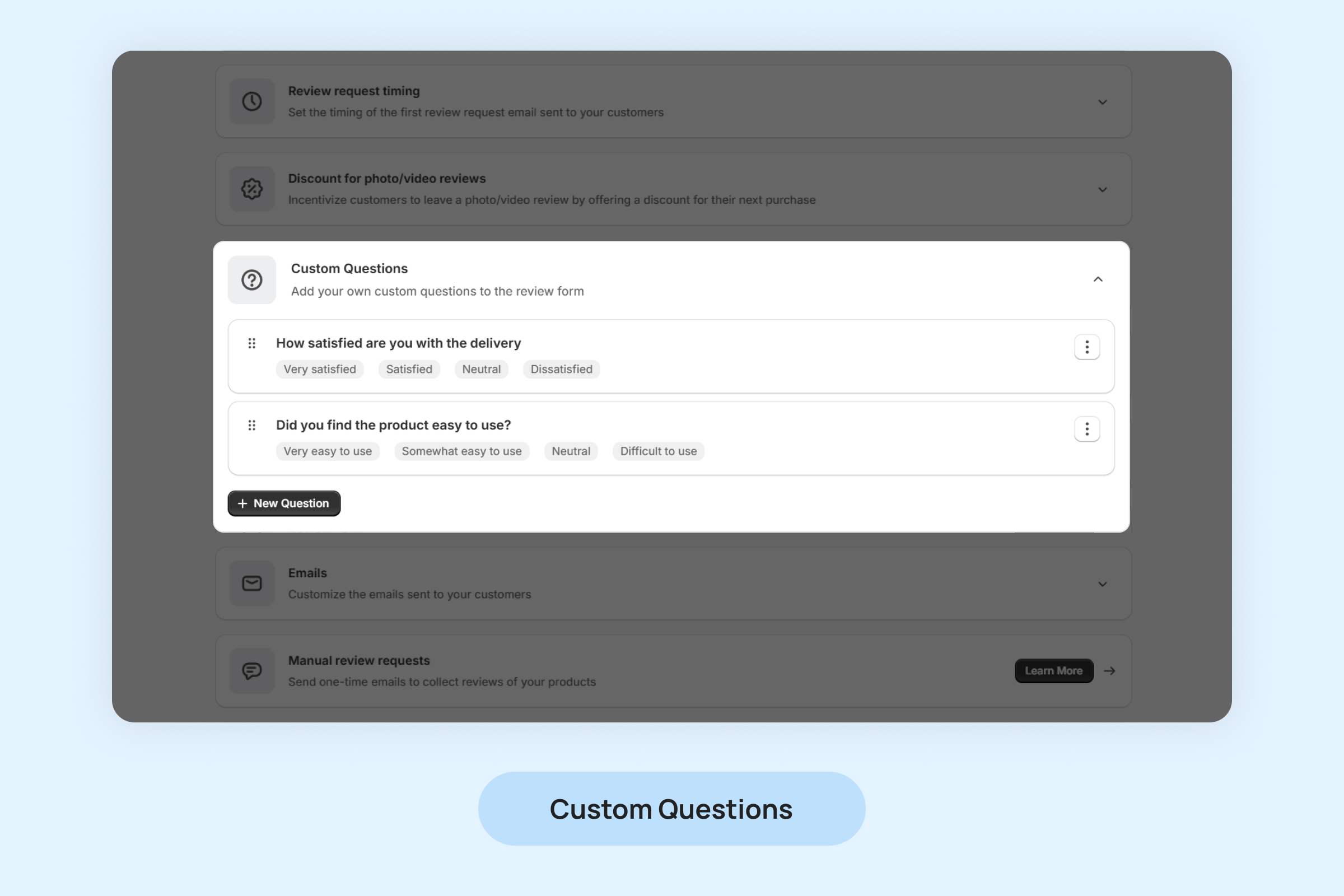Grab the drag handle of the easy-to-use question
The width and height of the screenshot is (1344, 896).
251,425
